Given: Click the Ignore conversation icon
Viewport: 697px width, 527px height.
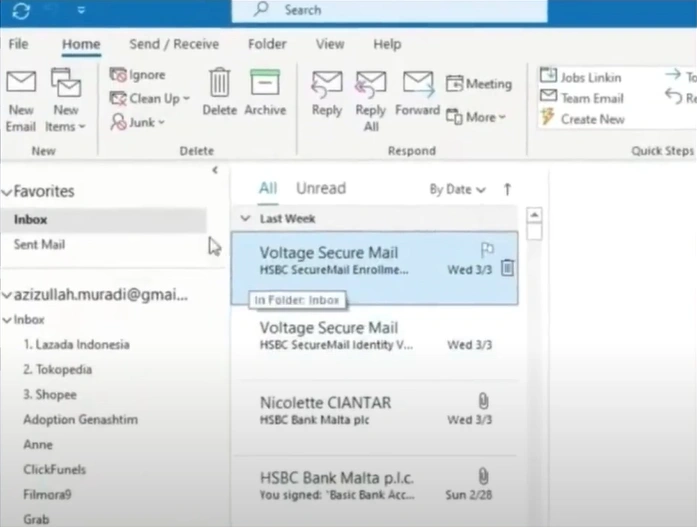Looking at the screenshot, I should click(118, 75).
